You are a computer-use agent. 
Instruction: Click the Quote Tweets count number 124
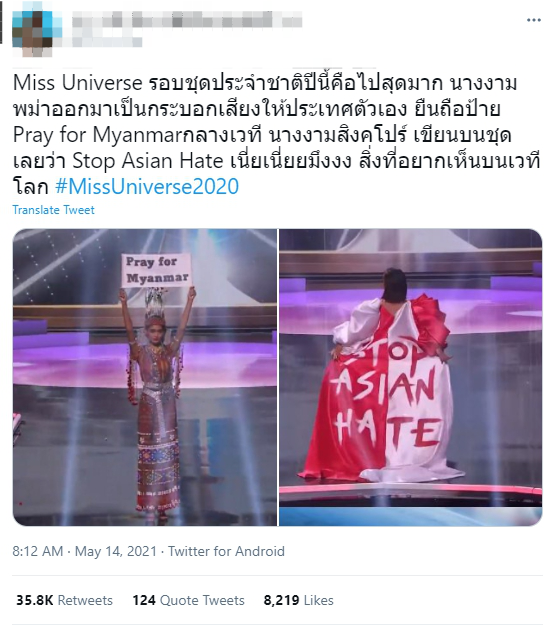[144, 600]
